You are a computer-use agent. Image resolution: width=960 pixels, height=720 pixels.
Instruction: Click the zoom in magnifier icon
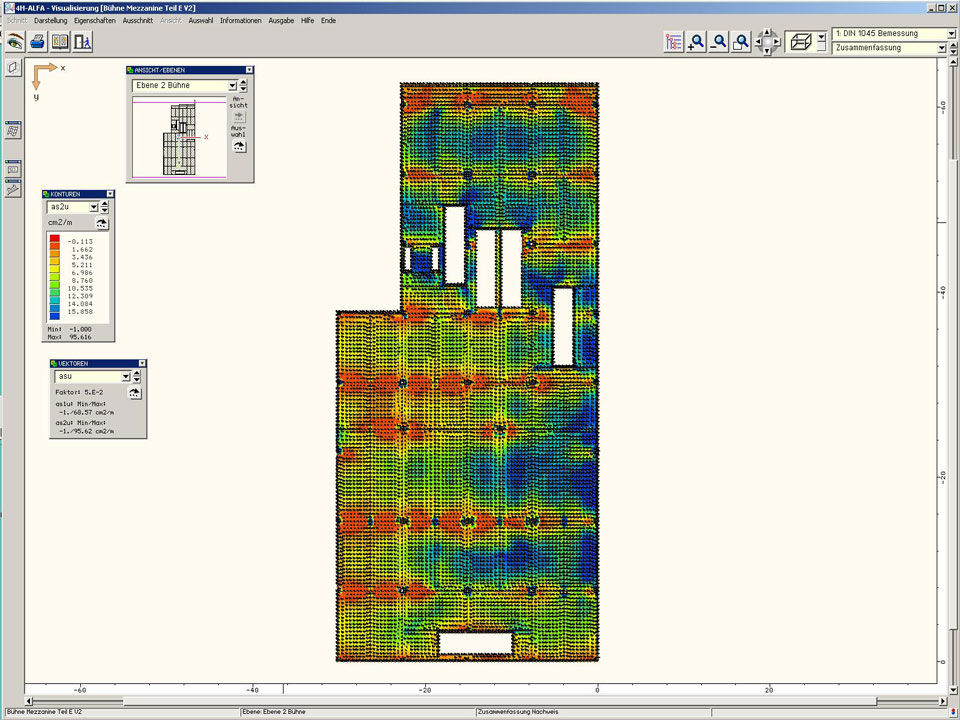(x=696, y=42)
